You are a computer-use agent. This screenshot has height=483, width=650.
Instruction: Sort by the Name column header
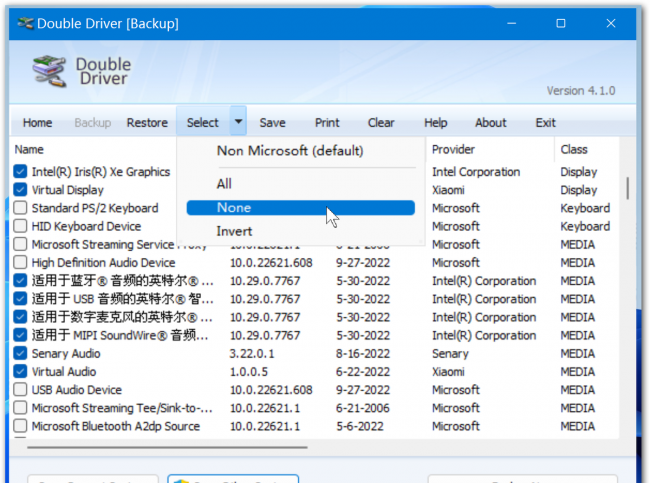pos(29,149)
